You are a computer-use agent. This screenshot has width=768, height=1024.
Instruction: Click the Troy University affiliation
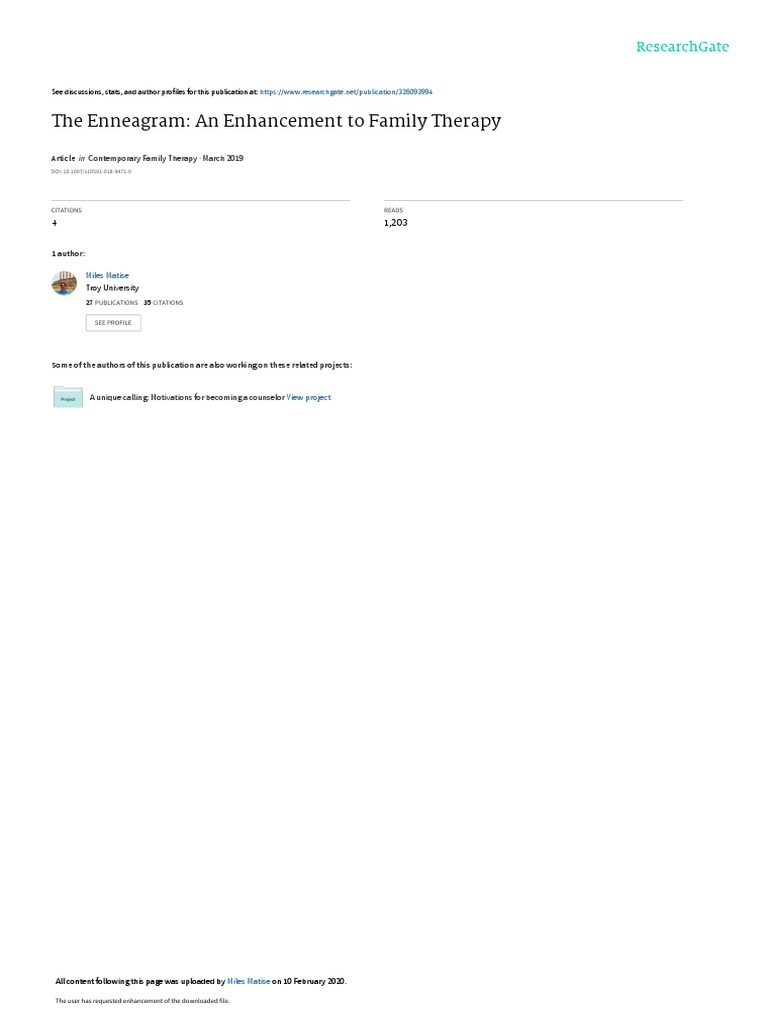[x=112, y=288]
